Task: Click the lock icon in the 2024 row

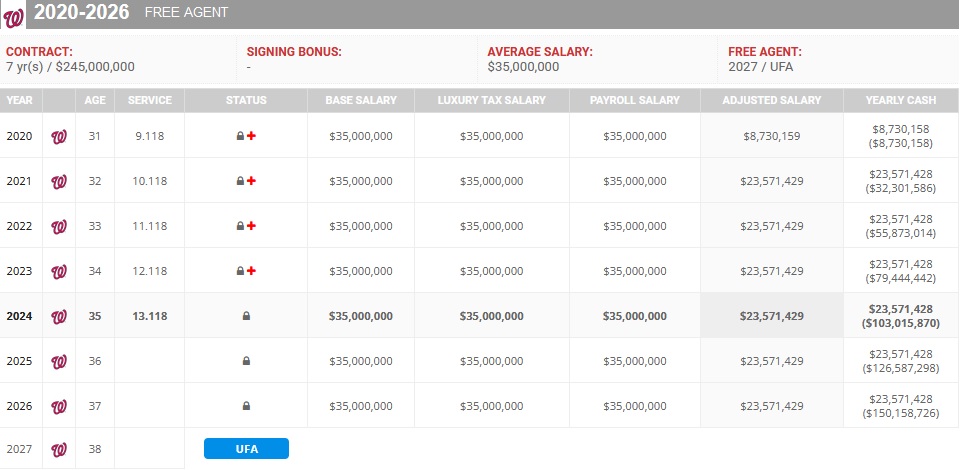Action: [246, 316]
